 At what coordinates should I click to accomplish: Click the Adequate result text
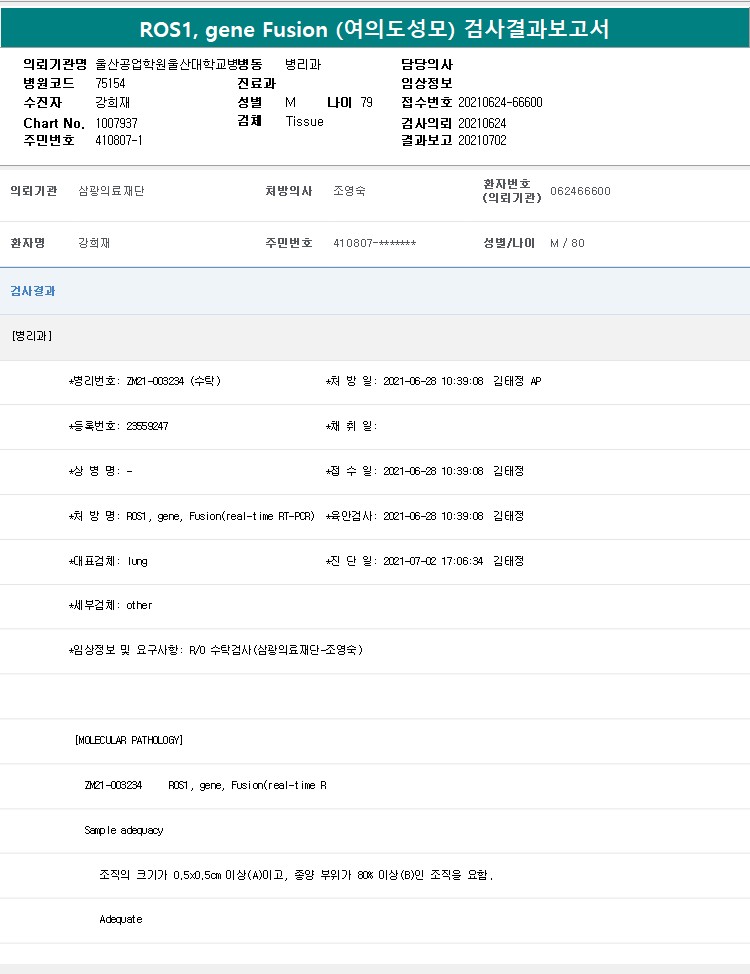pyautogui.click(x=121, y=919)
